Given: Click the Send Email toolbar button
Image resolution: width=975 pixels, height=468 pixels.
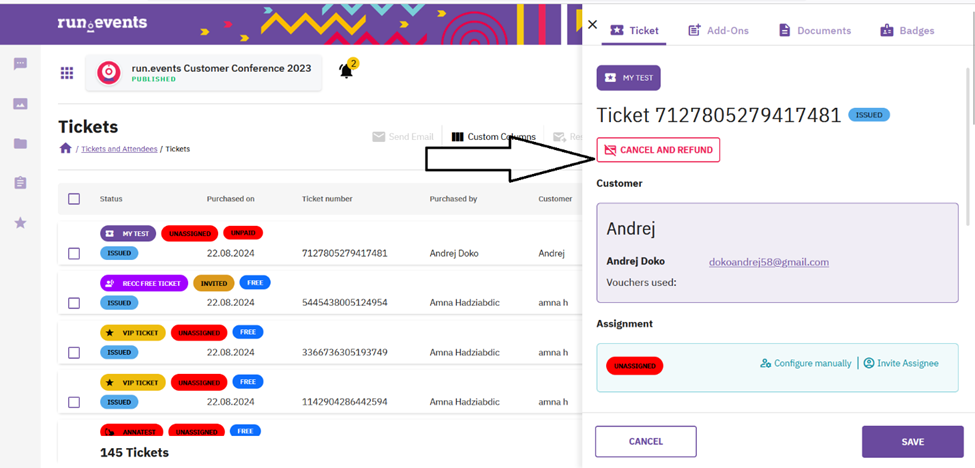Looking at the screenshot, I should click(x=403, y=137).
